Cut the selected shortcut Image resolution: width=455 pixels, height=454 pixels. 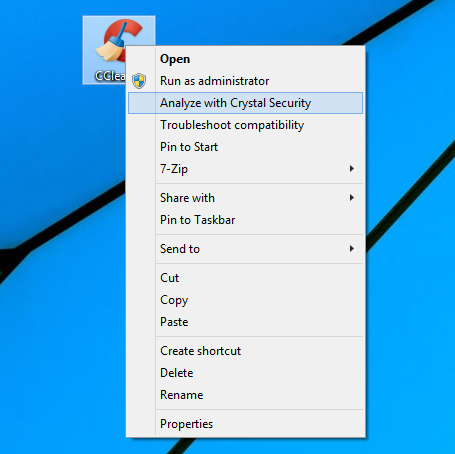click(245, 278)
